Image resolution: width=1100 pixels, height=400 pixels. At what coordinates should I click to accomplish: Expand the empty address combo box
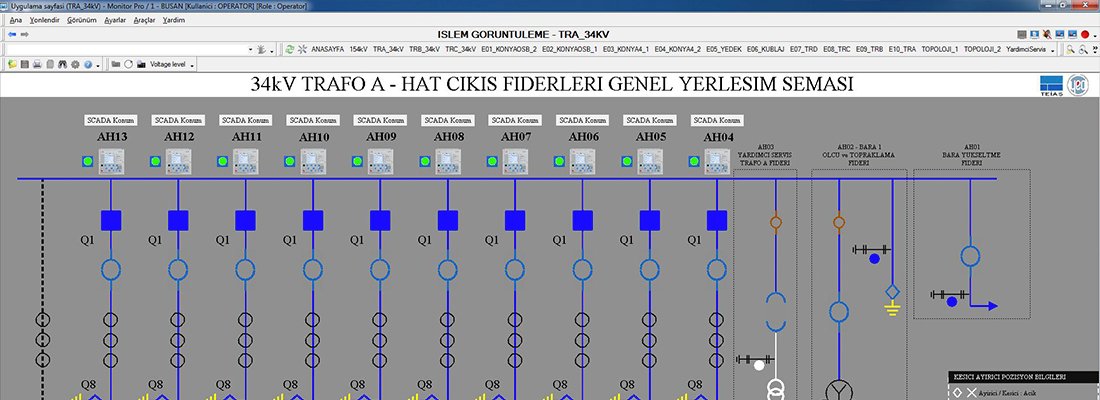[248, 49]
